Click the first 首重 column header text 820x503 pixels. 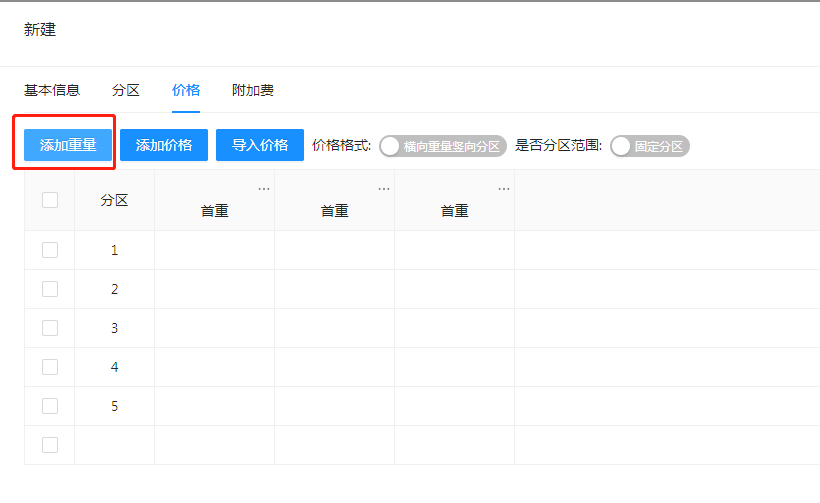pos(214,211)
